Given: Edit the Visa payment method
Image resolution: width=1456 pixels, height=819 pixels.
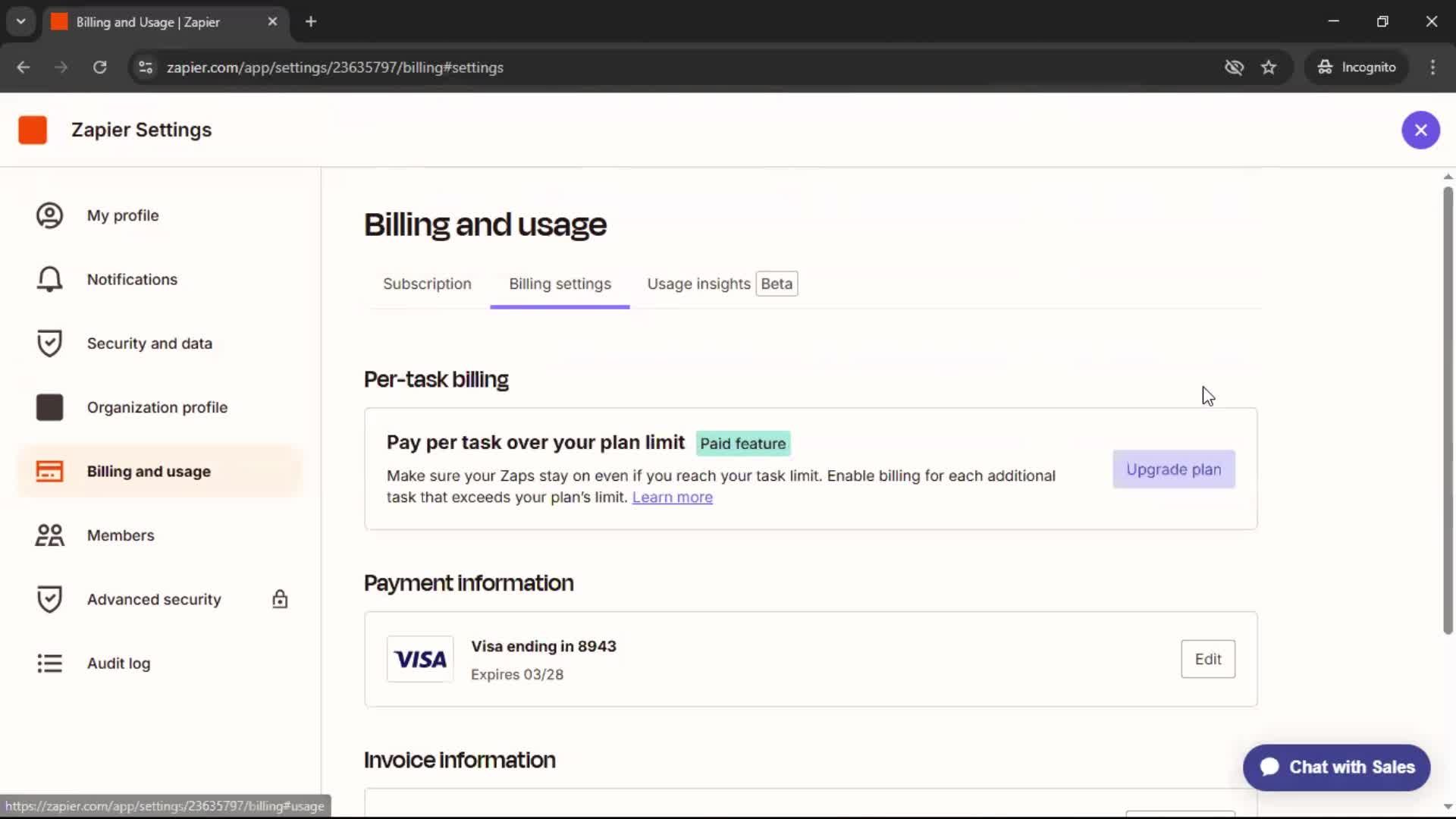Looking at the screenshot, I should point(1207,659).
